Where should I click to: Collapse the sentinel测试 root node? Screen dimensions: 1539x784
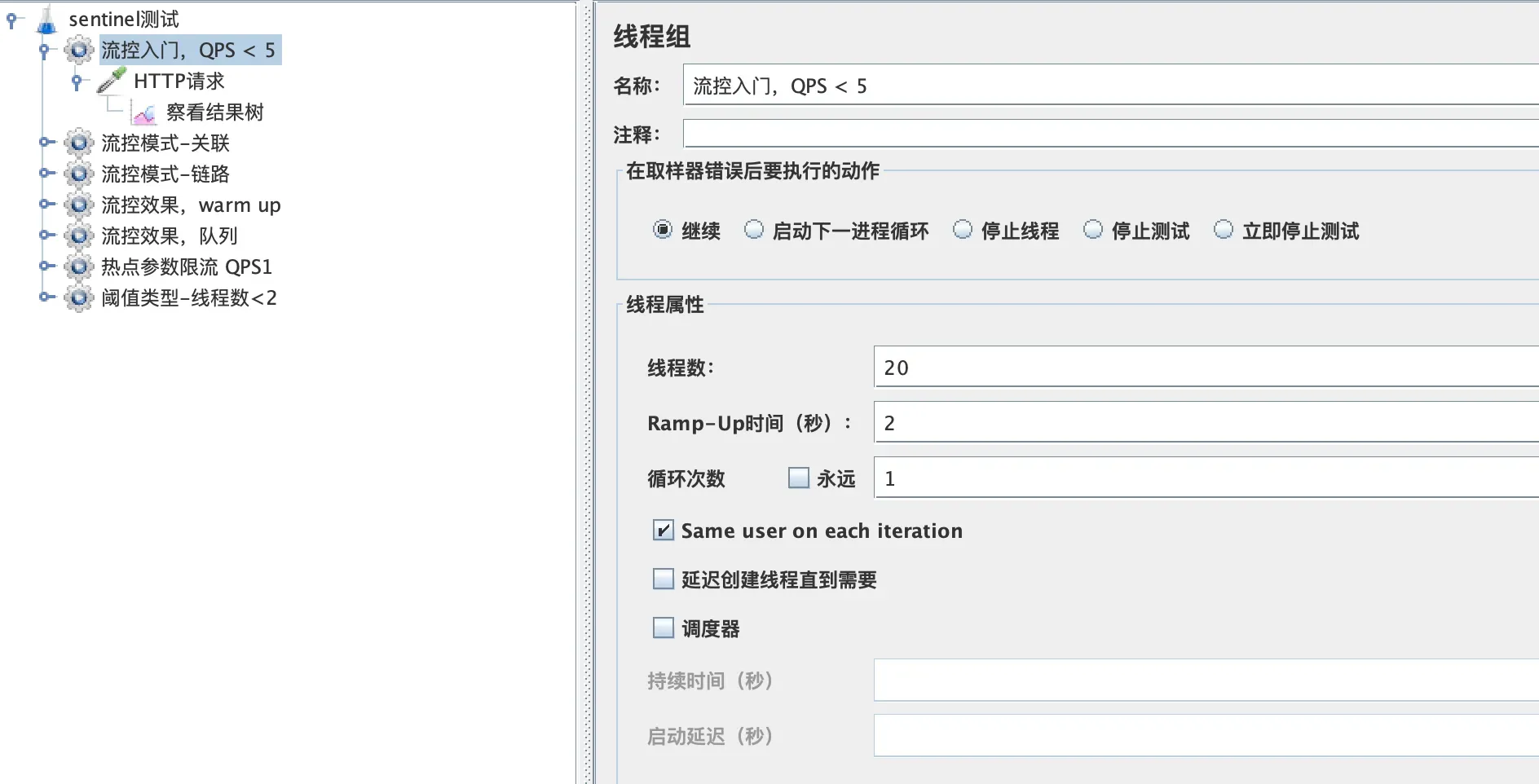(13, 20)
